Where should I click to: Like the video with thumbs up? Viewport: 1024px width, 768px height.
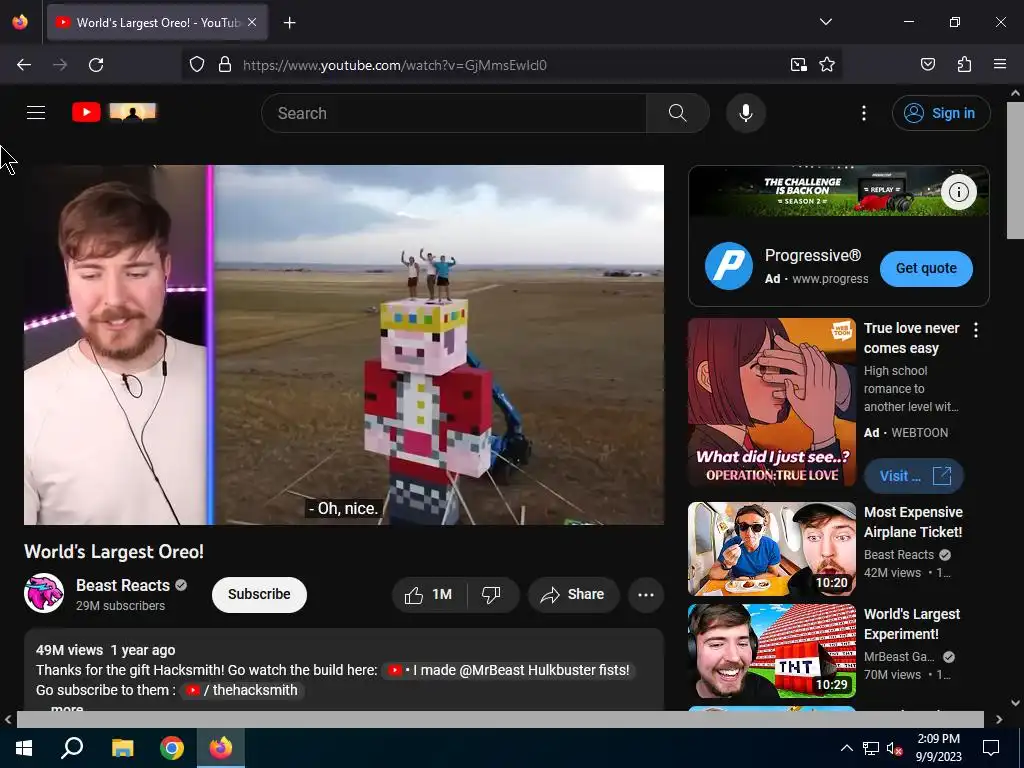[x=428, y=594]
